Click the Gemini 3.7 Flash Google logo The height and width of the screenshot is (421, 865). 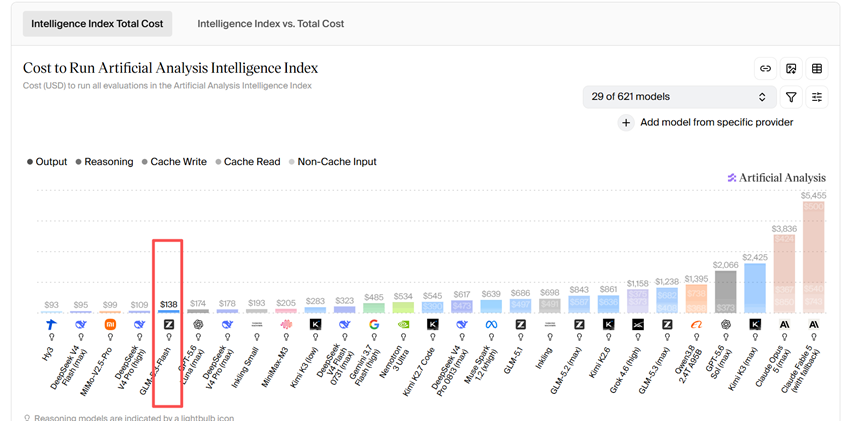tap(374, 324)
